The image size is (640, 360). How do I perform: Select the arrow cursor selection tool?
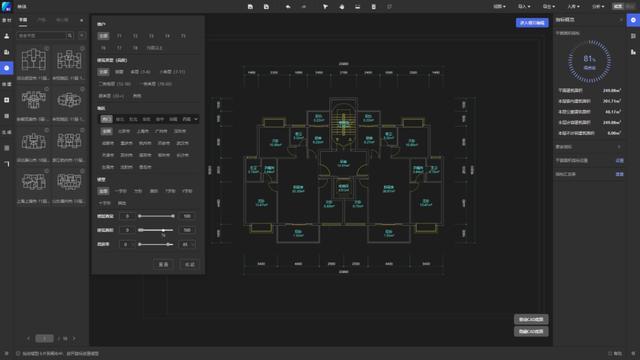[x=325, y=7]
